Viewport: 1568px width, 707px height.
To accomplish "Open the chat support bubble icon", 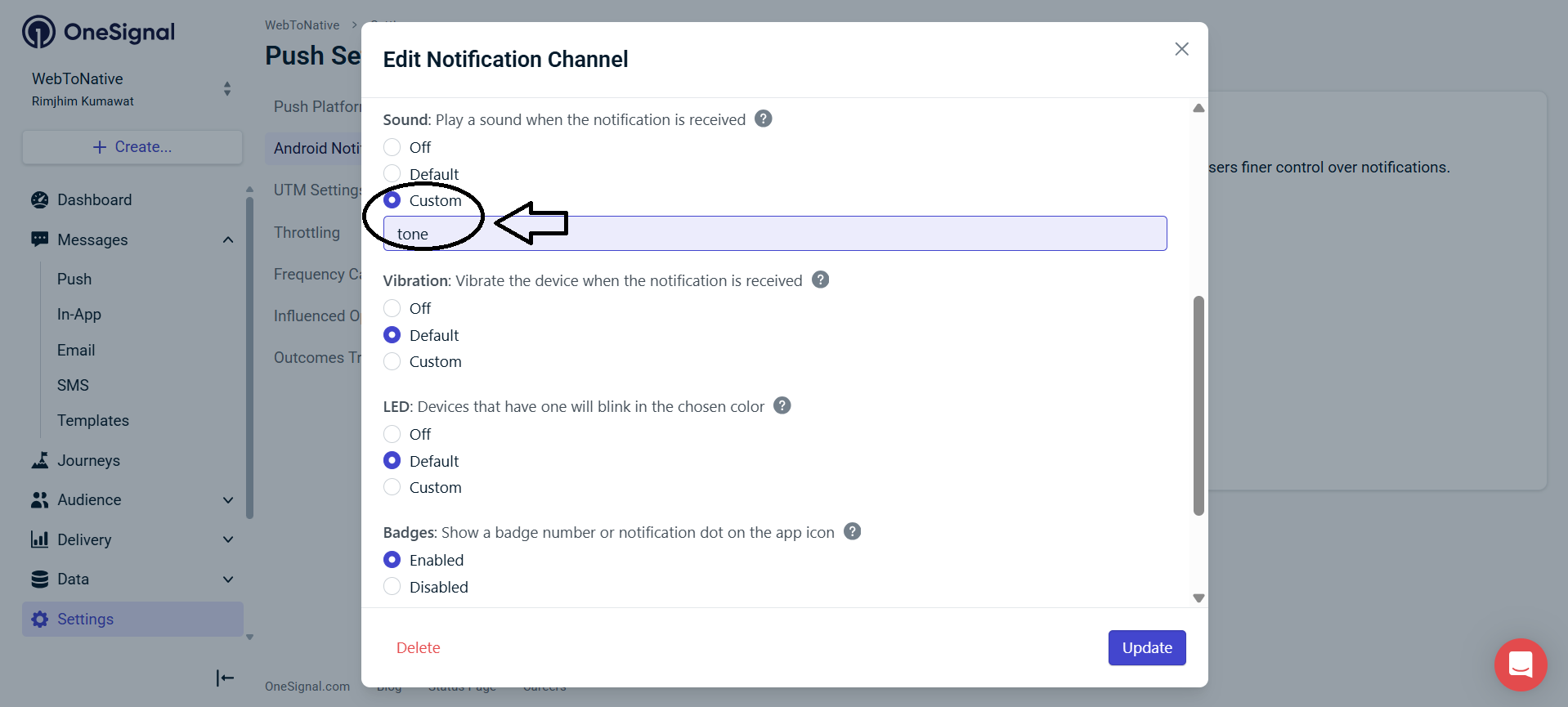I will coord(1520,664).
